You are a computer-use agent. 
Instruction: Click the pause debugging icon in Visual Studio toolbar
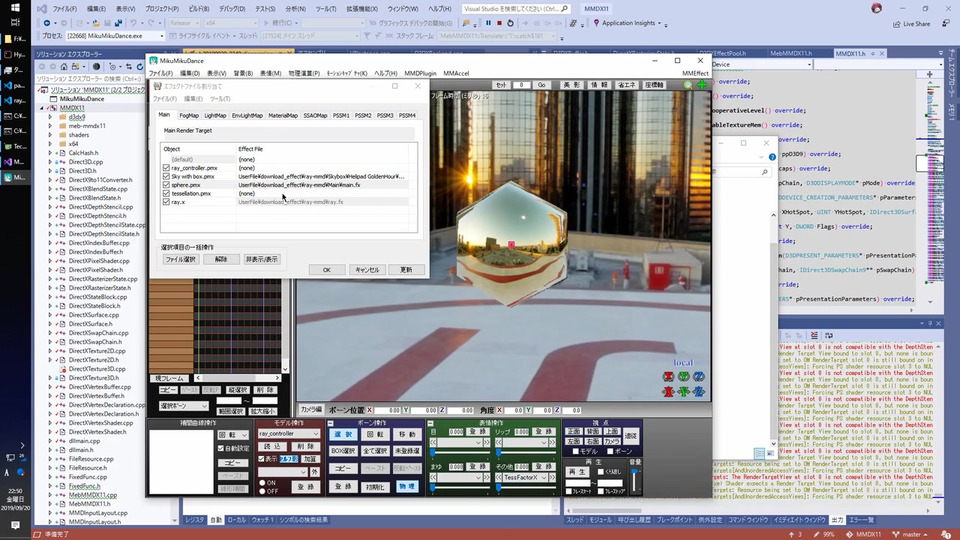point(488,23)
